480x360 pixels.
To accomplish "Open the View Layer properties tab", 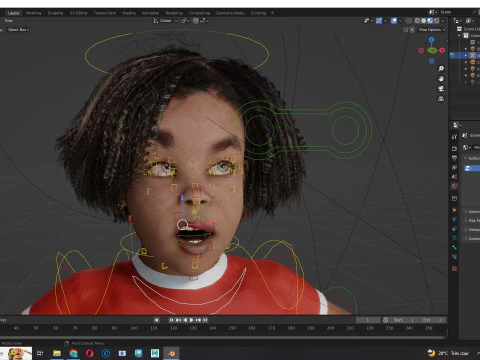I will point(454,167).
